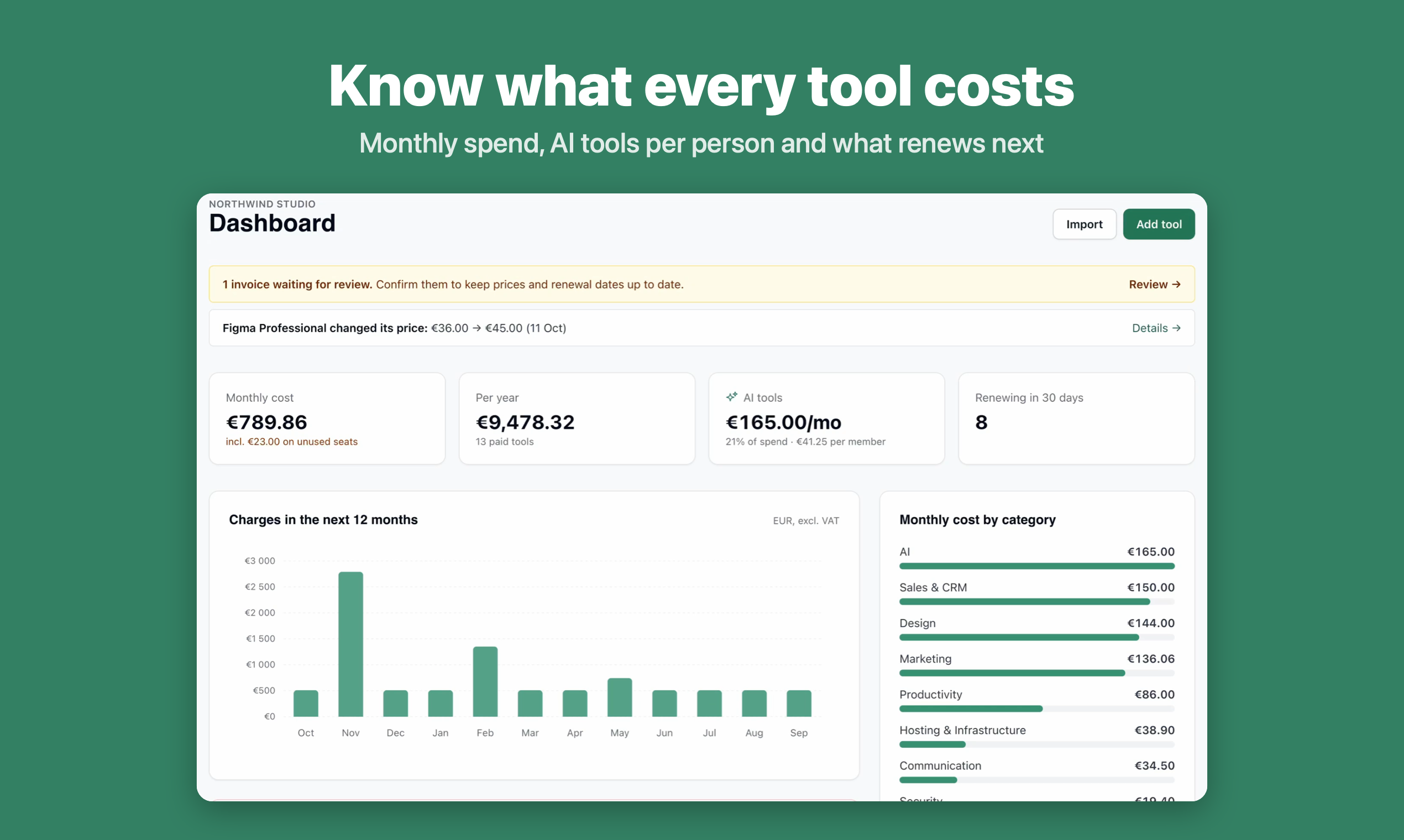Open the Monthly cost card
Screen dimensions: 1404x840
[x=327, y=418]
